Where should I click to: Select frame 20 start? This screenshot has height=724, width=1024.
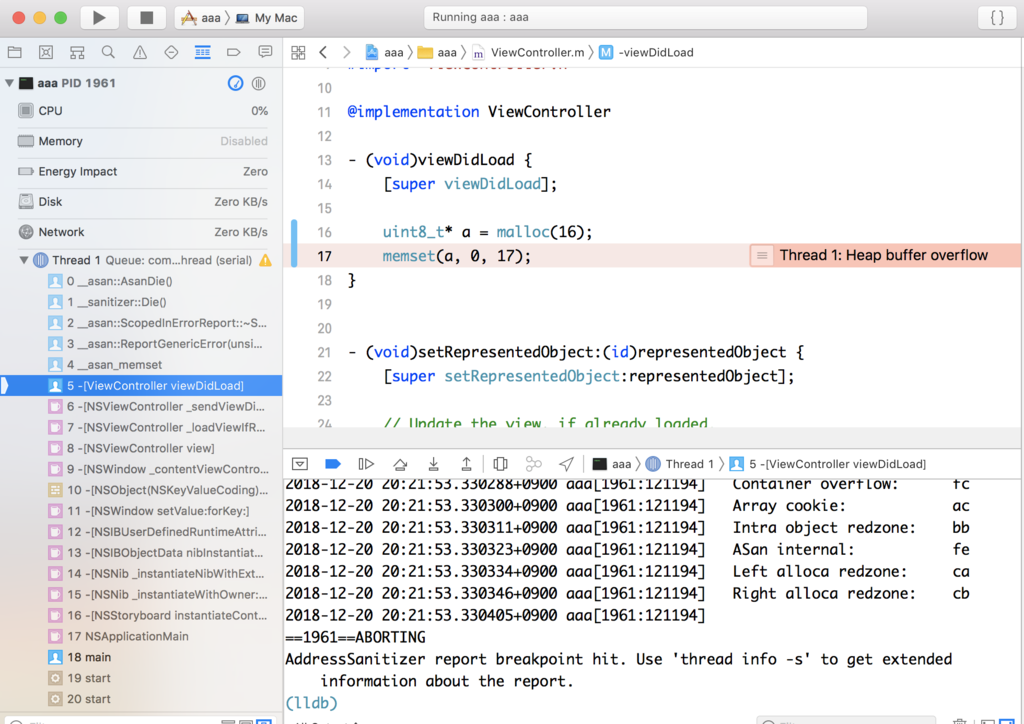point(141,699)
